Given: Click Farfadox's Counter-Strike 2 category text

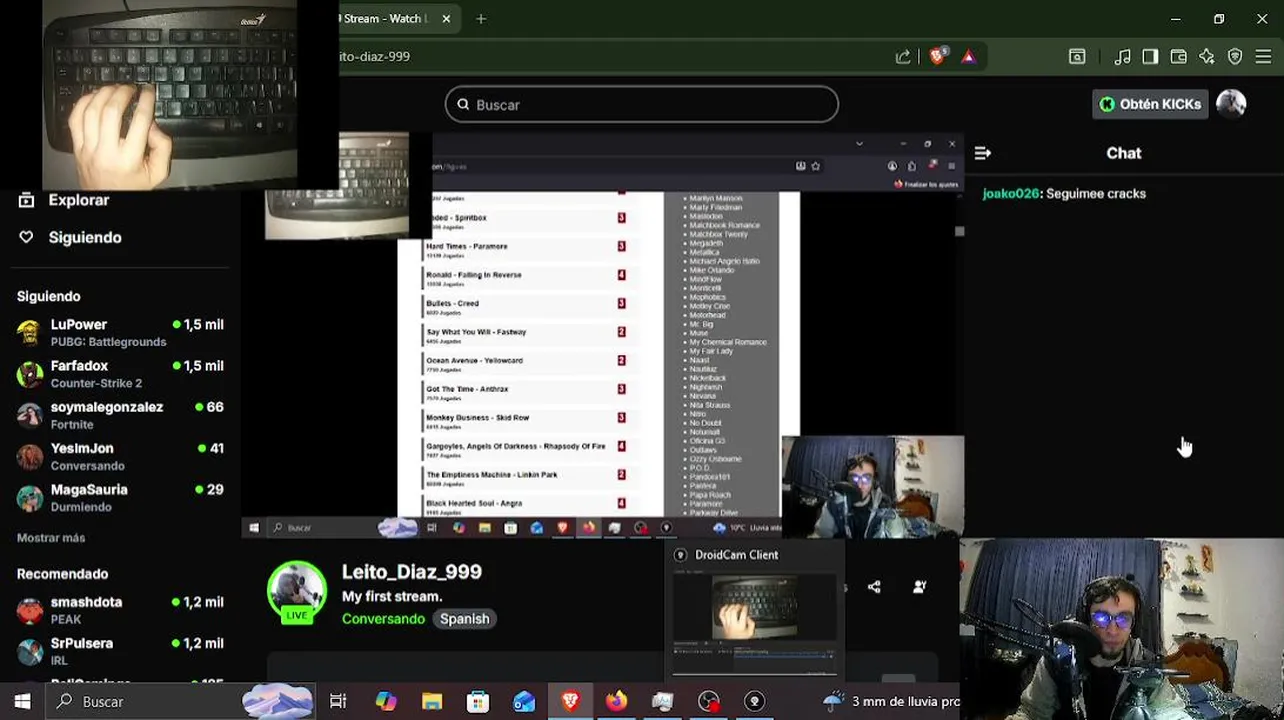Looking at the screenshot, I should [x=96, y=383].
